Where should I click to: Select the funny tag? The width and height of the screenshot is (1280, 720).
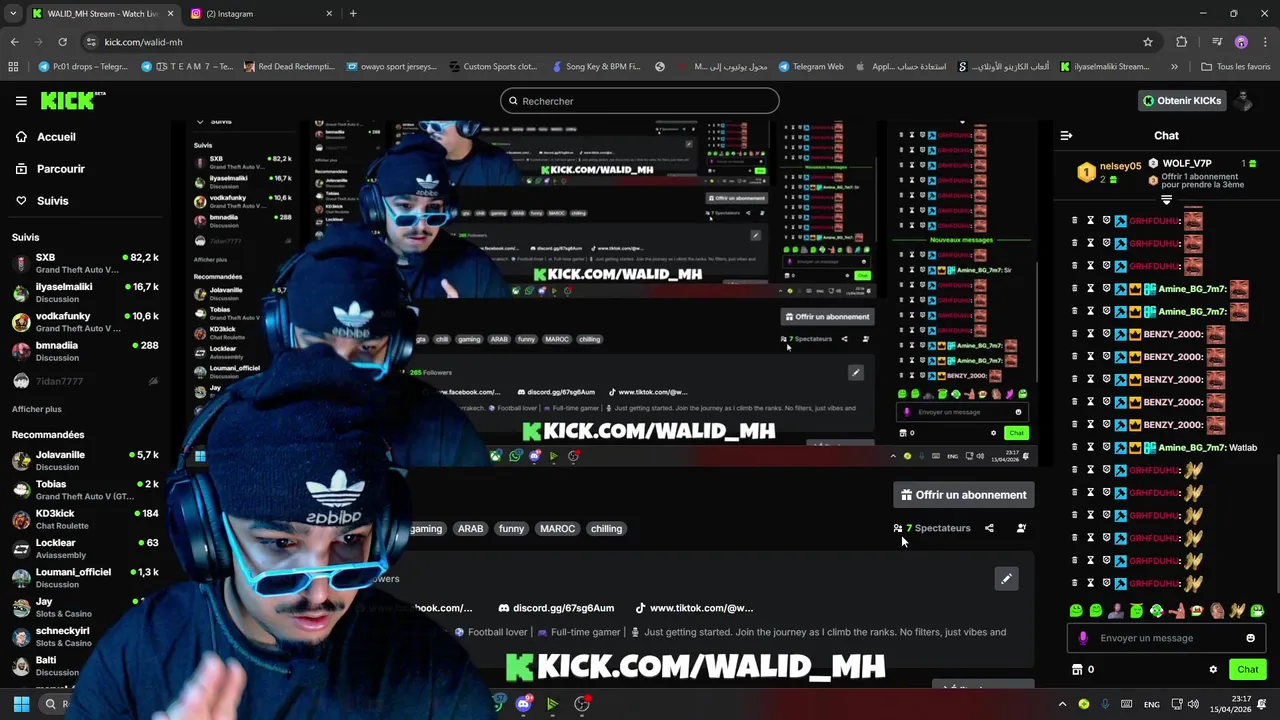[511, 529]
